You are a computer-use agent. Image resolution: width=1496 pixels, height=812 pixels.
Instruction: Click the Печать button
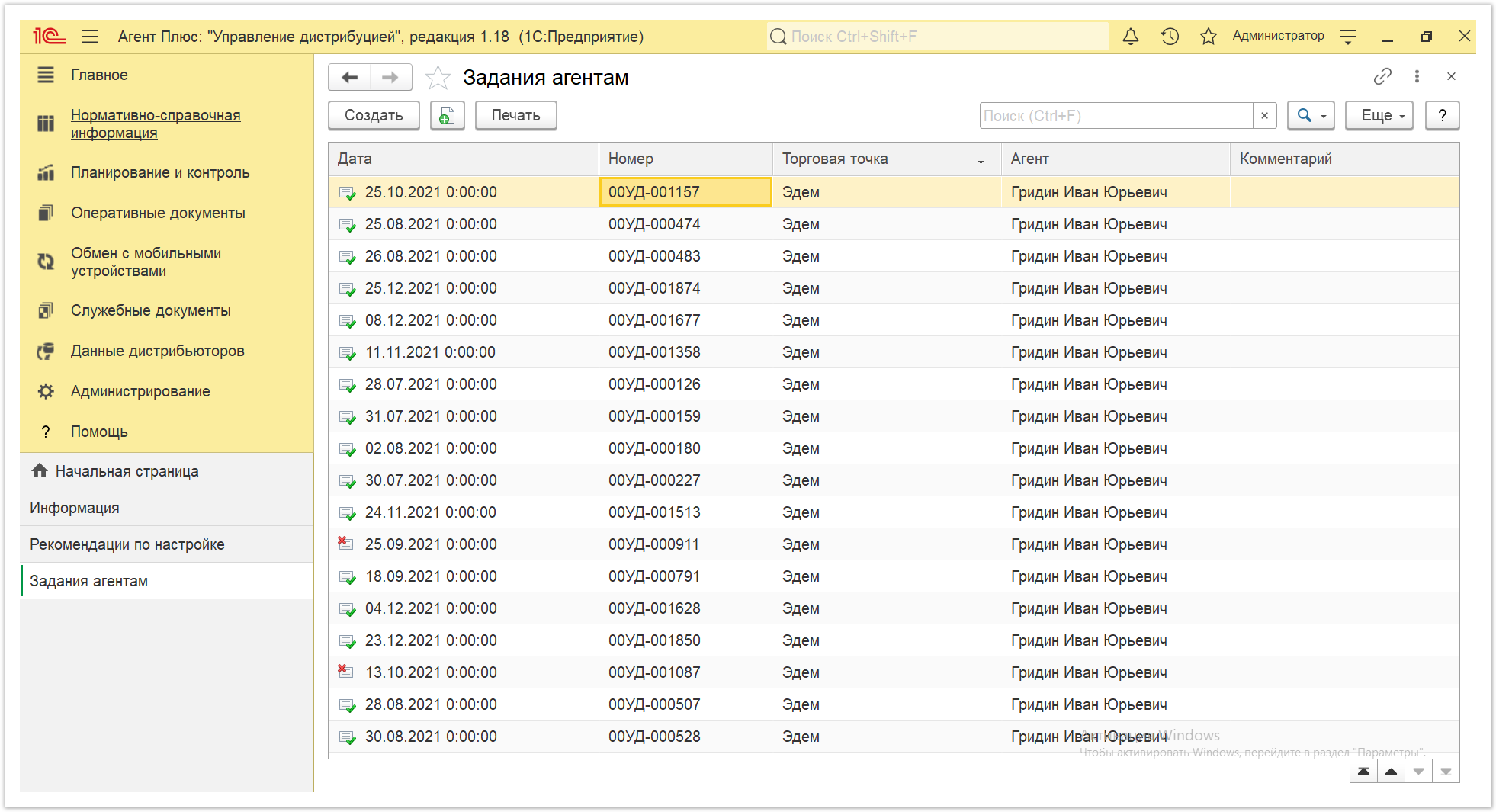coord(515,115)
